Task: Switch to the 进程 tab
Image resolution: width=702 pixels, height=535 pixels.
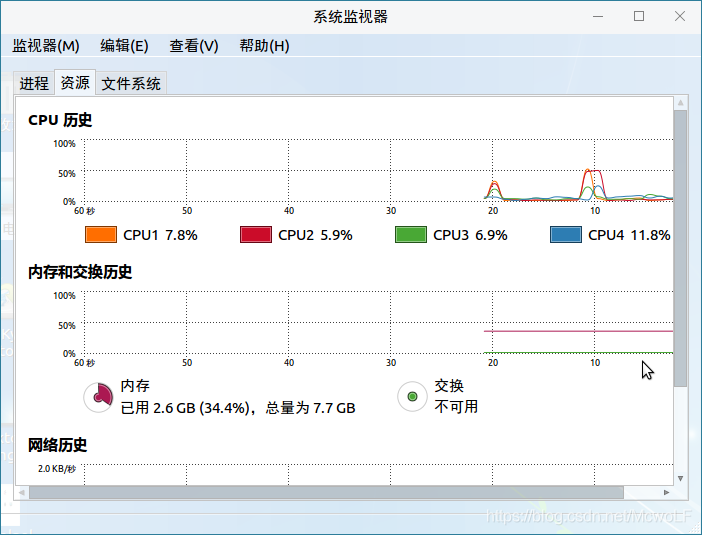Action: (34, 83)
